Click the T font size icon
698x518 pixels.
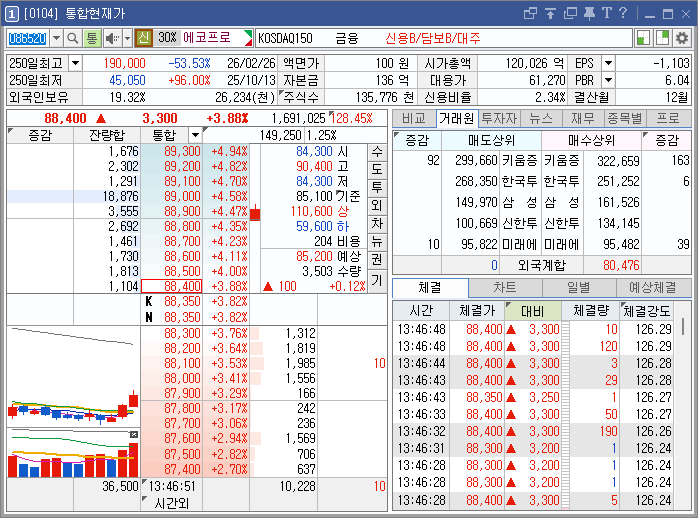point(606,13)
